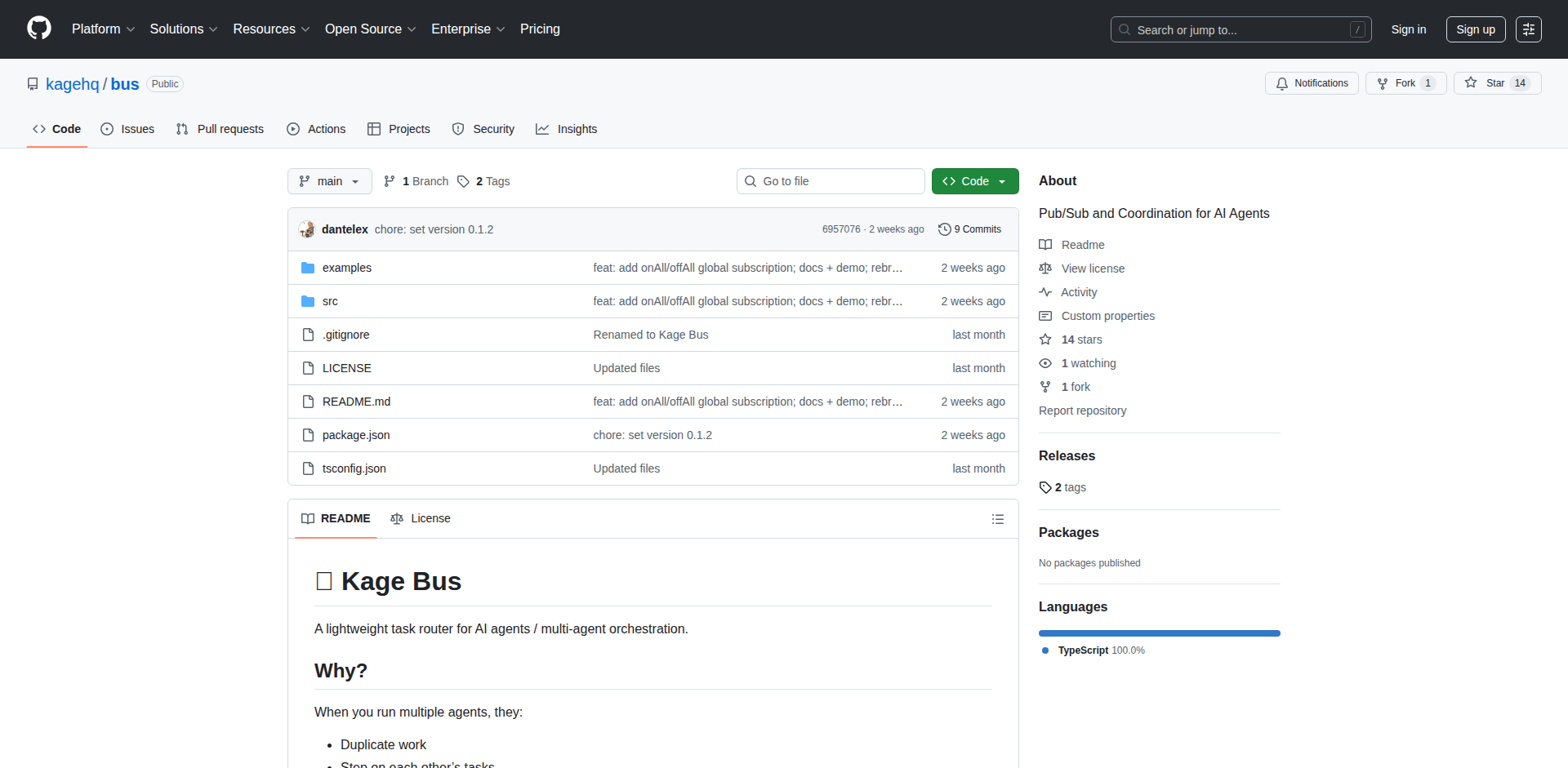Open the kagehq owner link
This screenshot has height=768, width=1568.
[72, 84]
